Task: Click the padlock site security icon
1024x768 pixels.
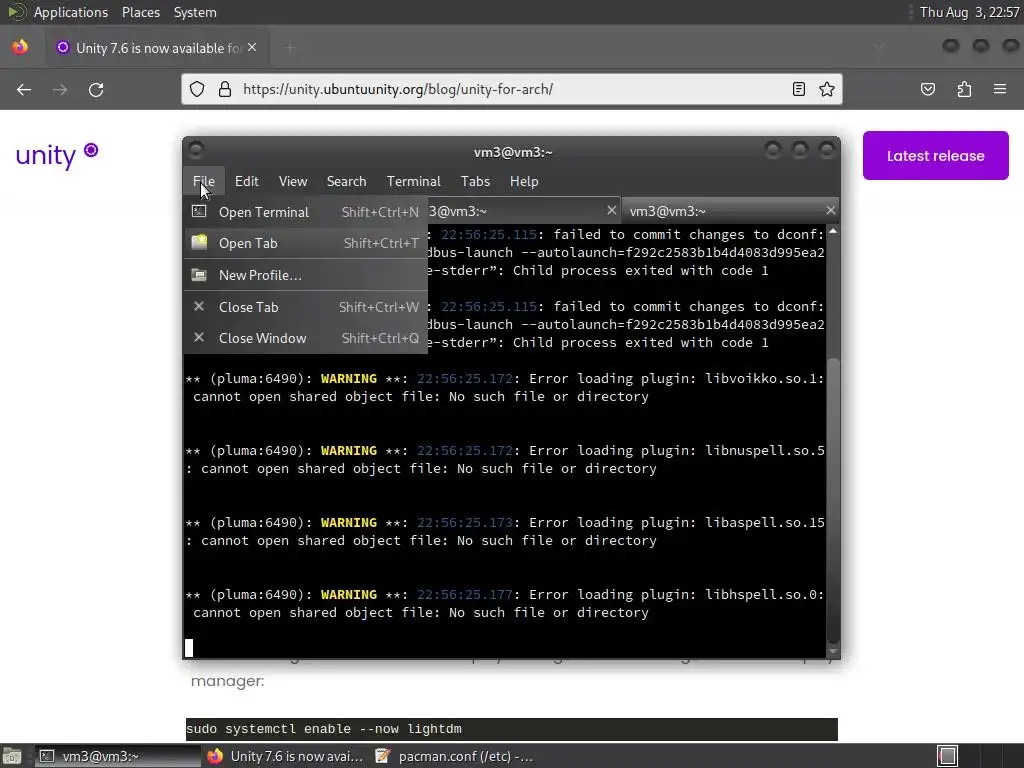Action: click(225, 89)
